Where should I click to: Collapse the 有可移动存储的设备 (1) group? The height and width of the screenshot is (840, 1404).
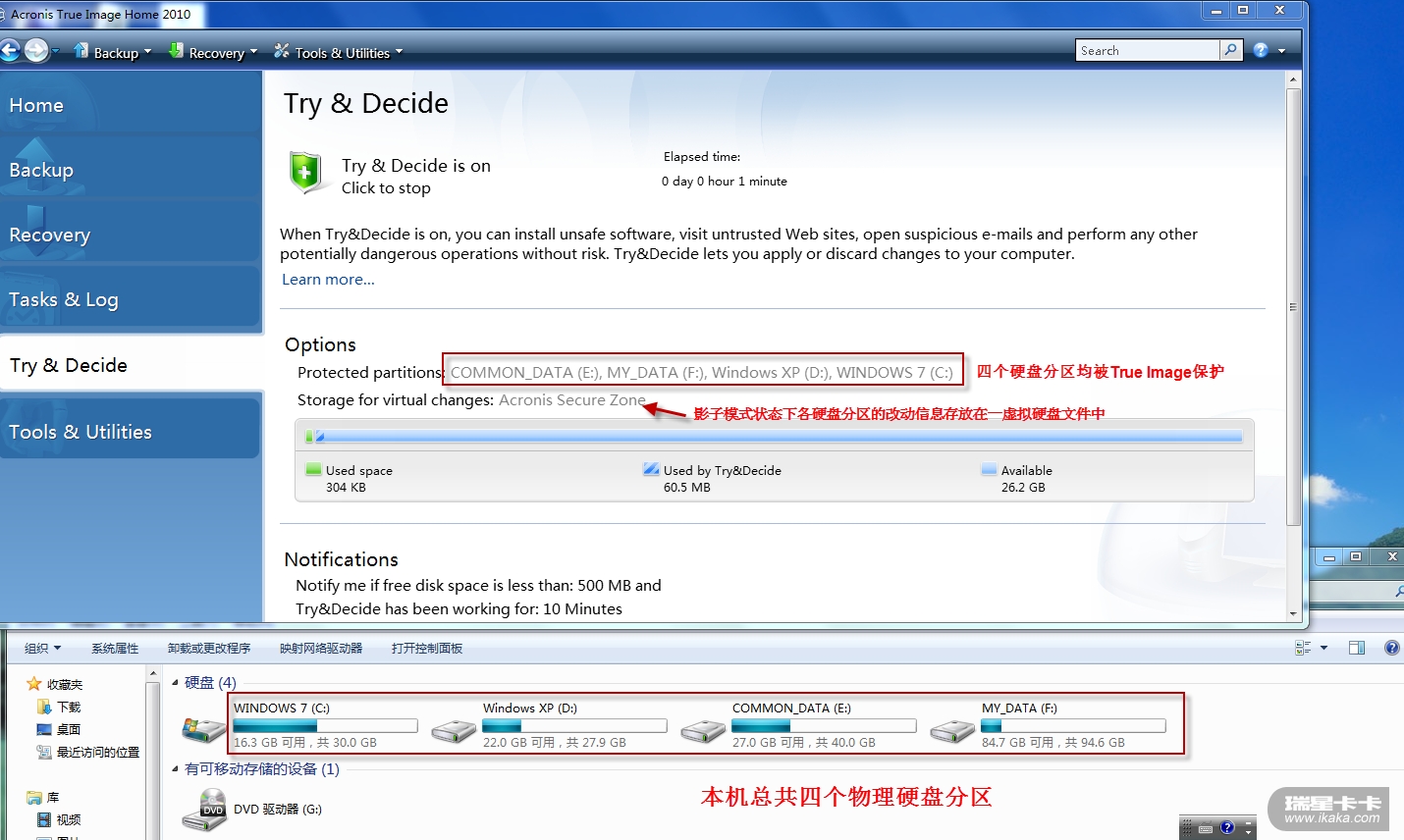point(176,769)
